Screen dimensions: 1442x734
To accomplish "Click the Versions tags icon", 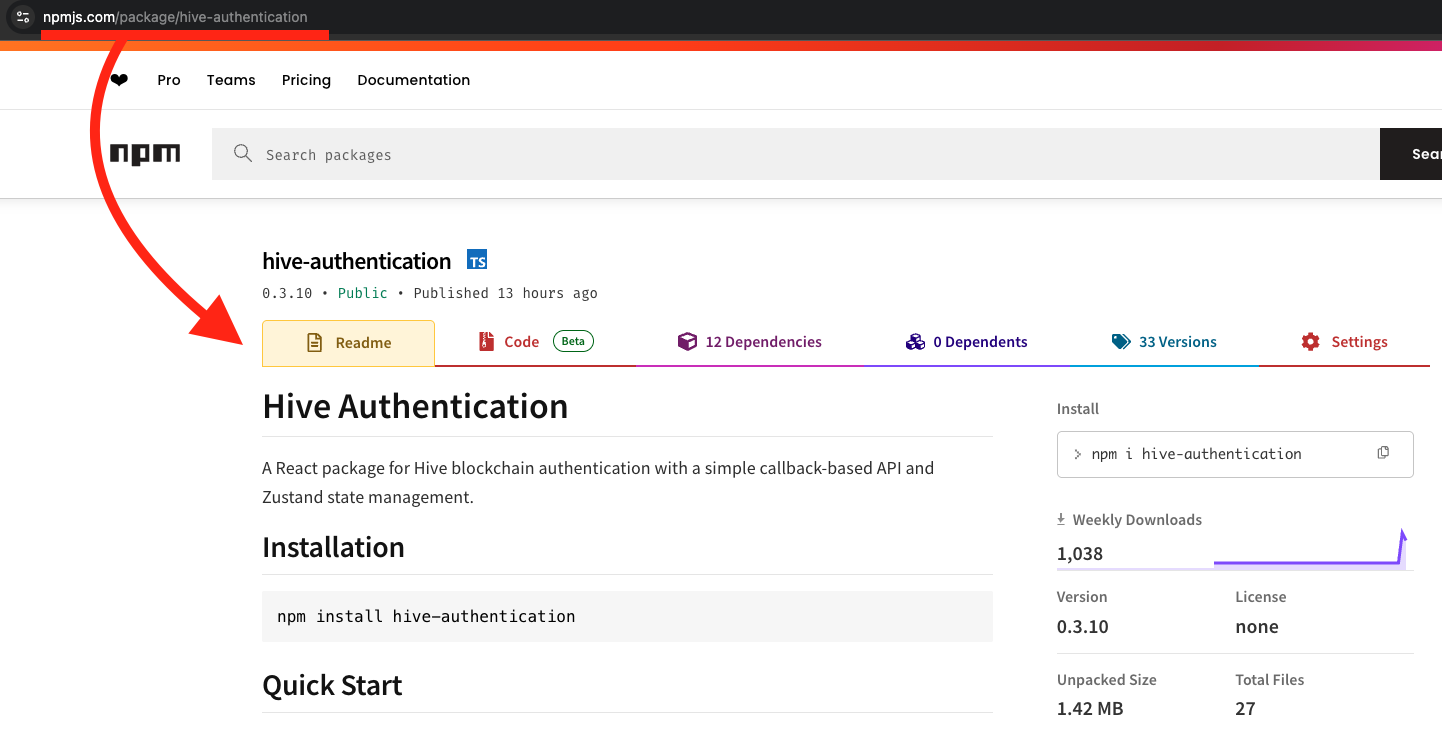I will [1121, 342].
